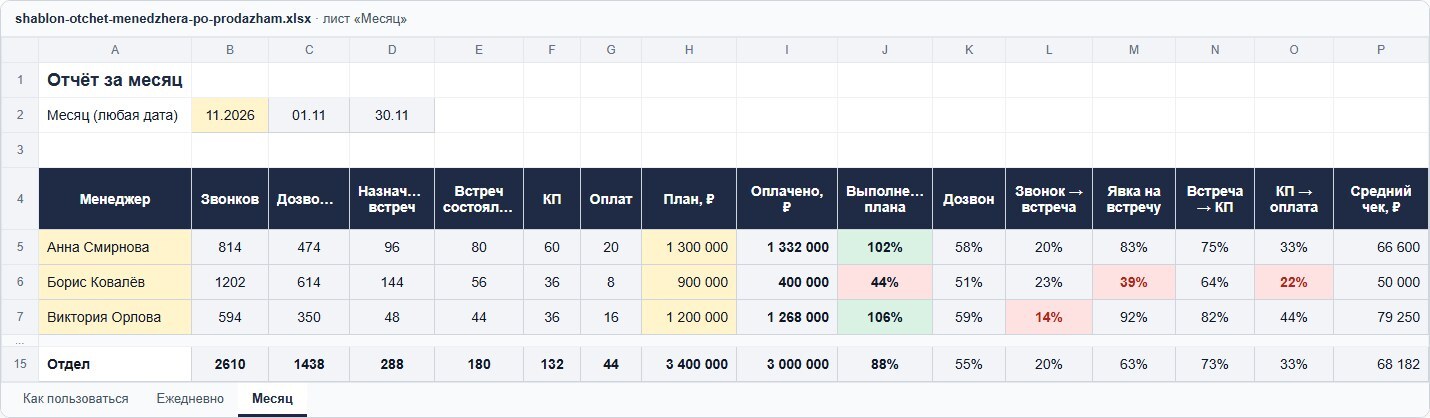Select the month input cell 11.2026

point(230,115)
